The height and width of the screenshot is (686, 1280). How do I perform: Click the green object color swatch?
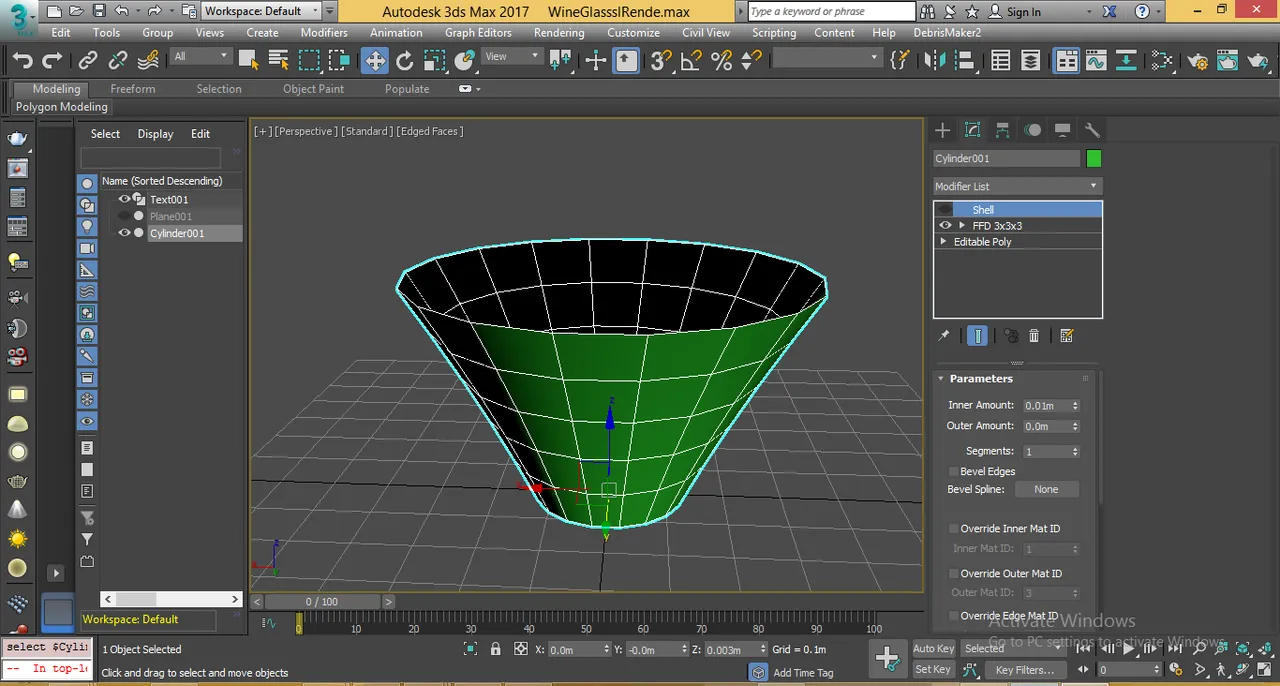1094,158
